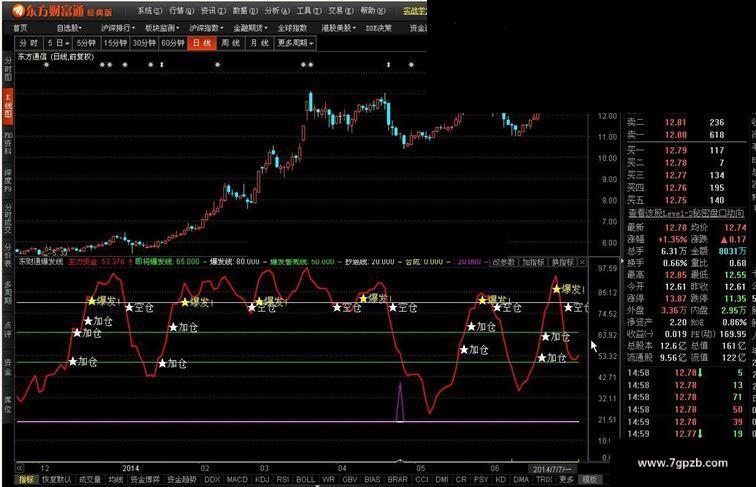Open 深度F9 sidebar tab
This screenshot has width=756, height=487.
click(8, 180)
